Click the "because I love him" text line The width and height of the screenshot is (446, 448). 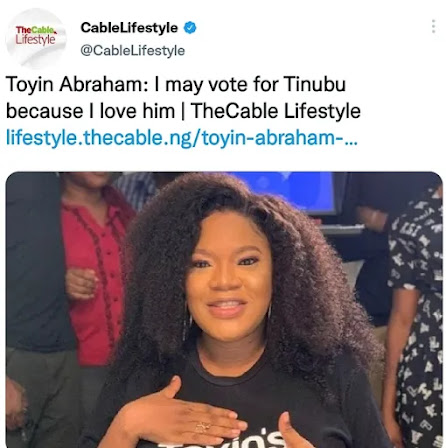91,111
